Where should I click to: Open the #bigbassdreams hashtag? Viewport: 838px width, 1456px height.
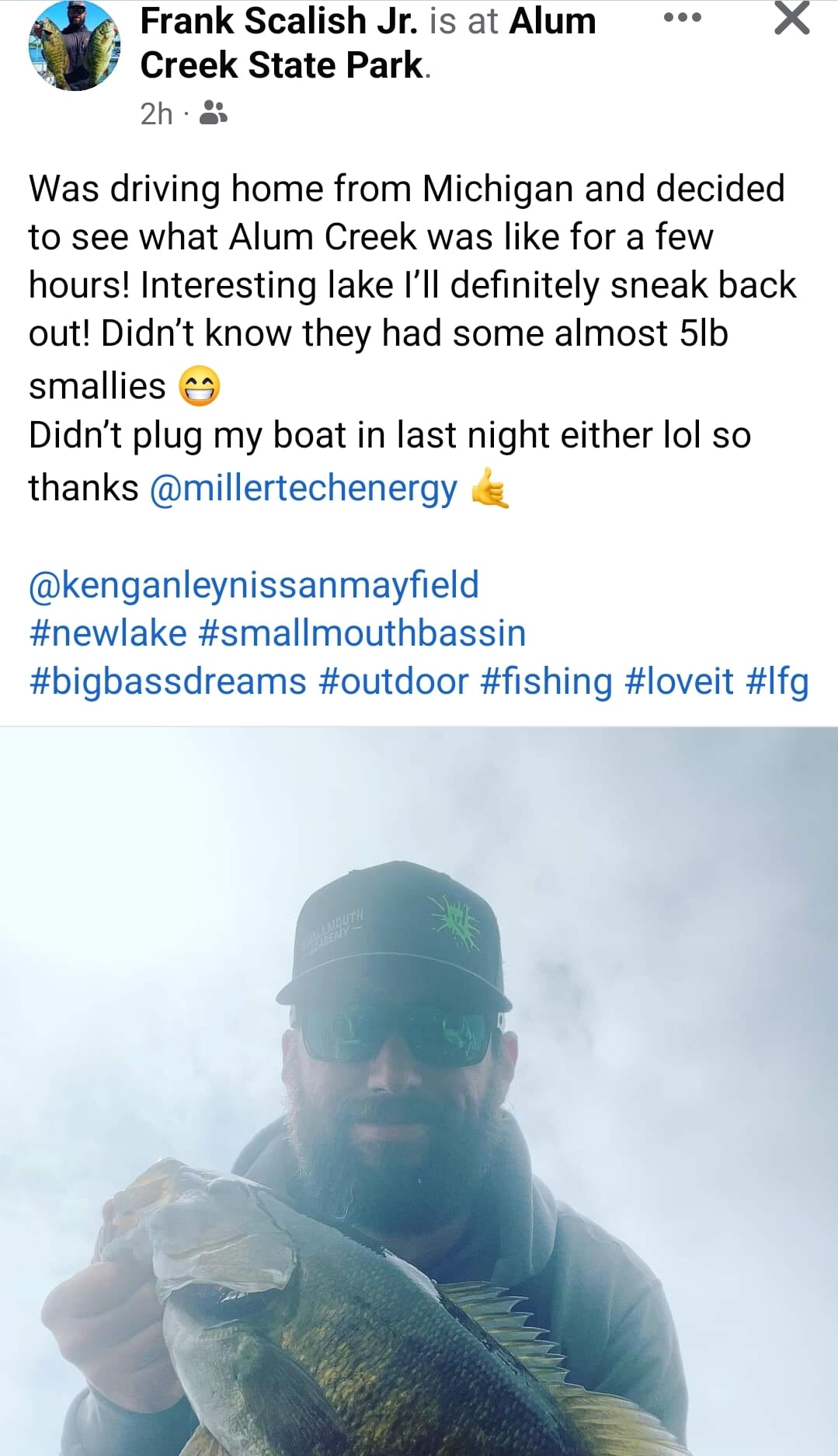click(168, 681)
